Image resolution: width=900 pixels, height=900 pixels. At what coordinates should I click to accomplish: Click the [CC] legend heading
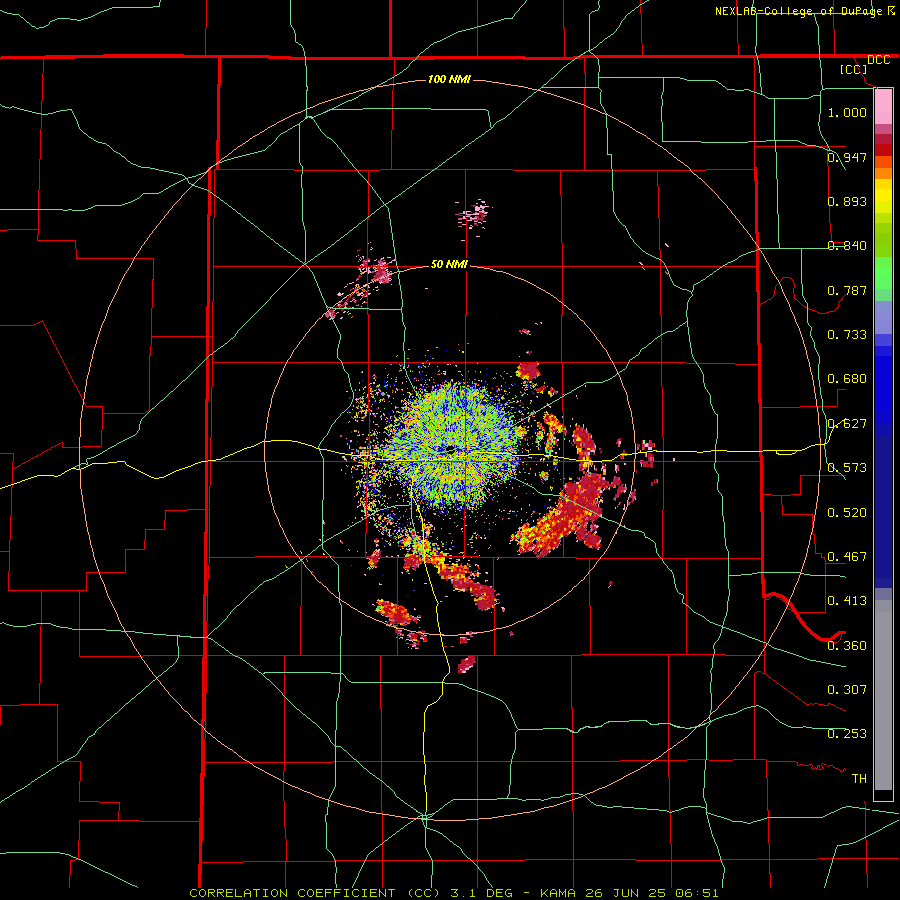[853, 69]
